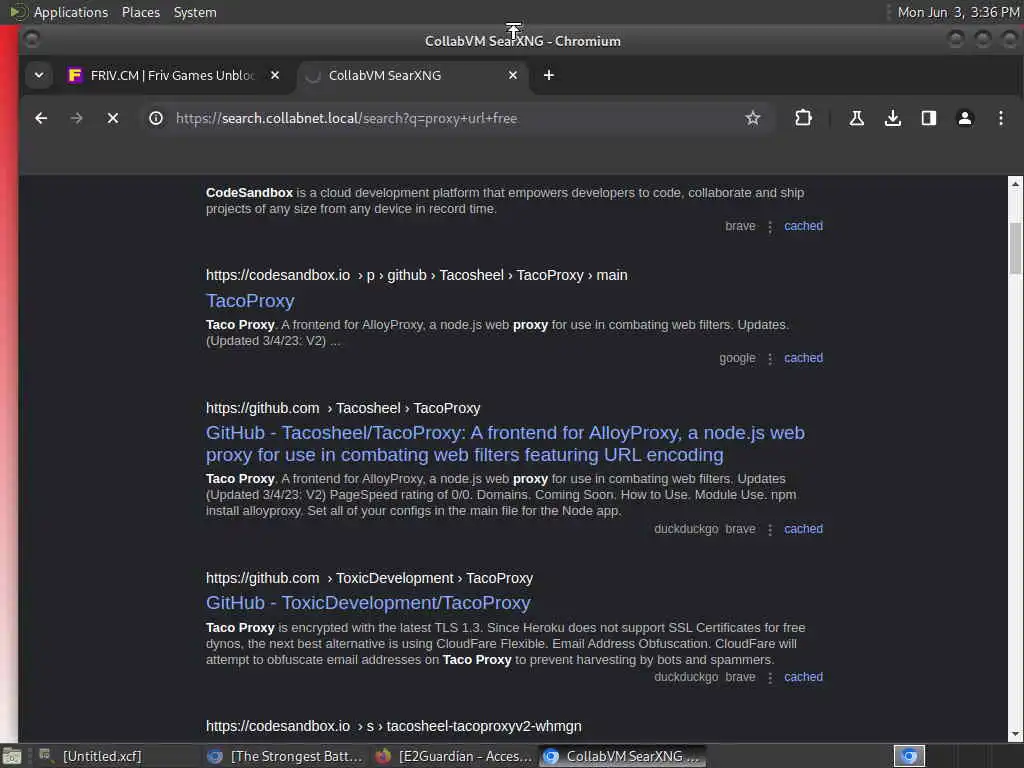The image size is (1024, 768).
Task: Open the Chromium three-dot menu
Action: pyautogui.click(x=1000, y=118)
